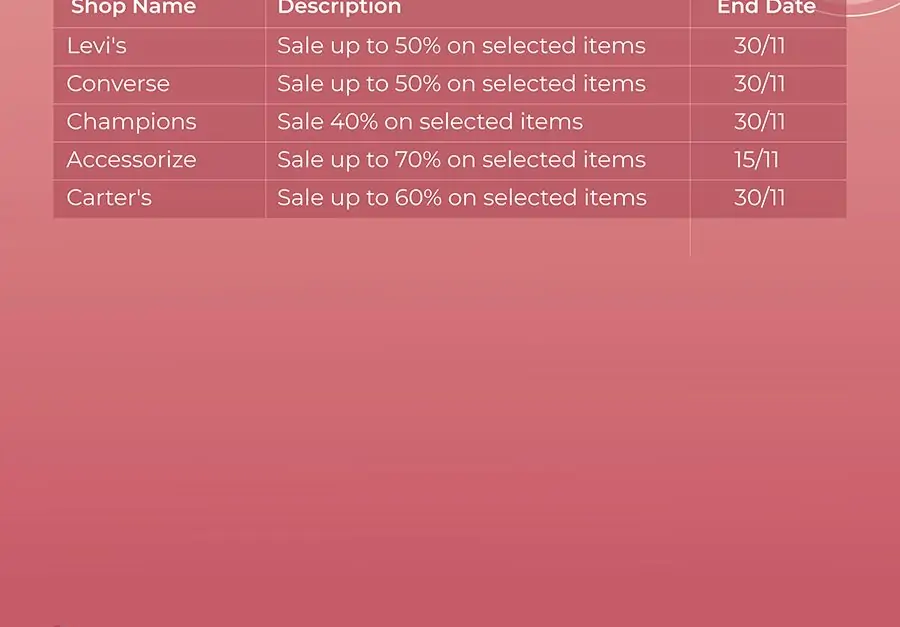Click the Converse 30/11 end date
Image resolution: width=900 pixels, height=627 pixels.
click(x=759, y=84)
